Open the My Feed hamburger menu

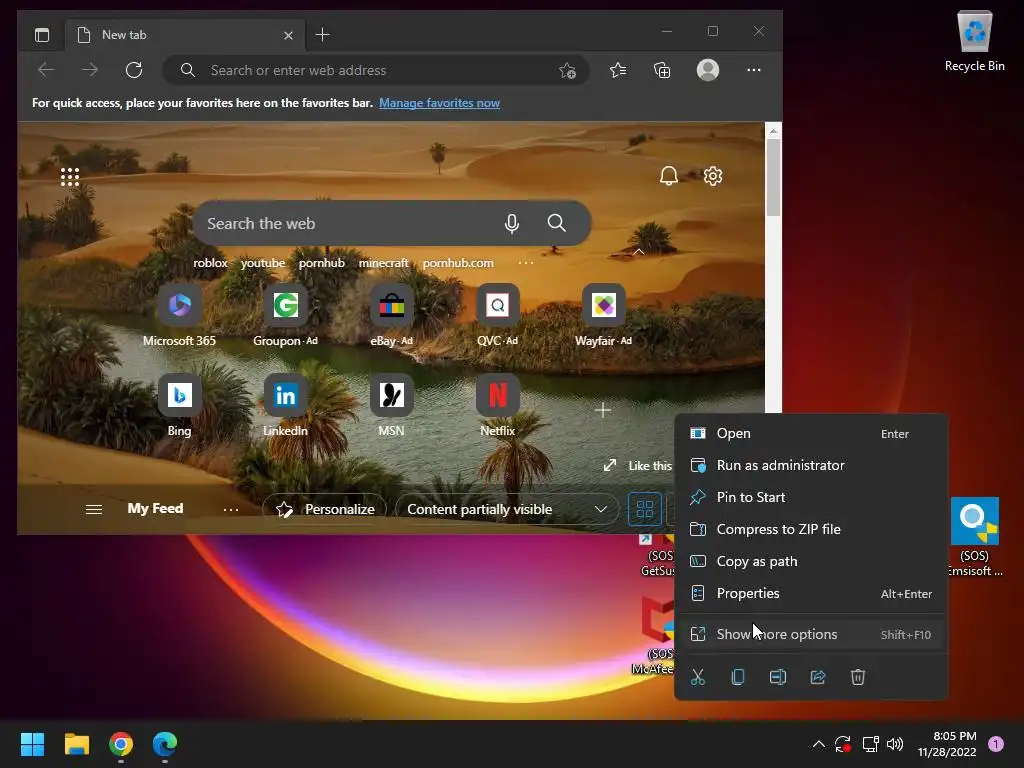pos(94,509)
